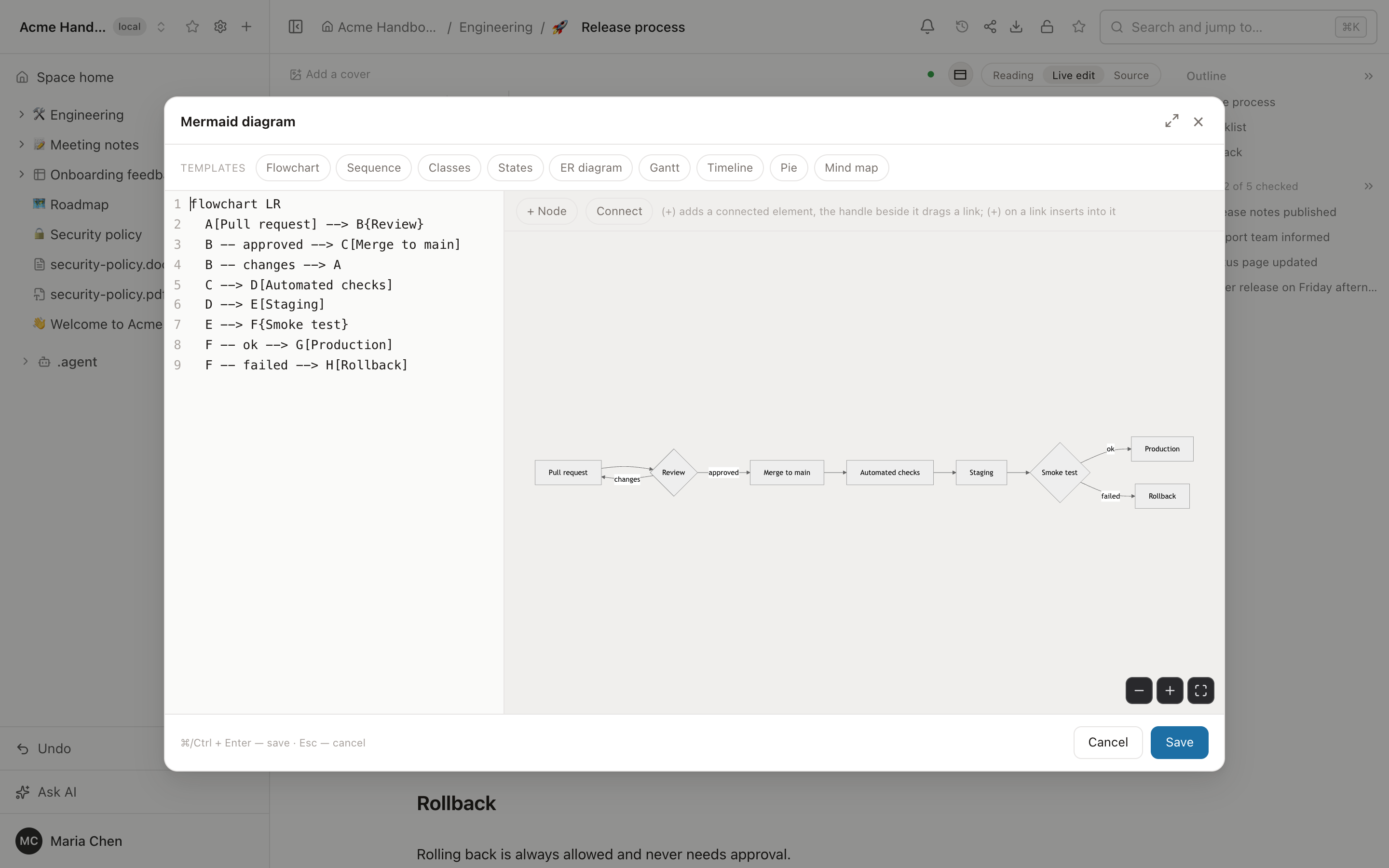This screenshot has height=868, width=1389.
Task: Add a new page with plus icon
Action: pyautogui.click(x=246, y=27)
